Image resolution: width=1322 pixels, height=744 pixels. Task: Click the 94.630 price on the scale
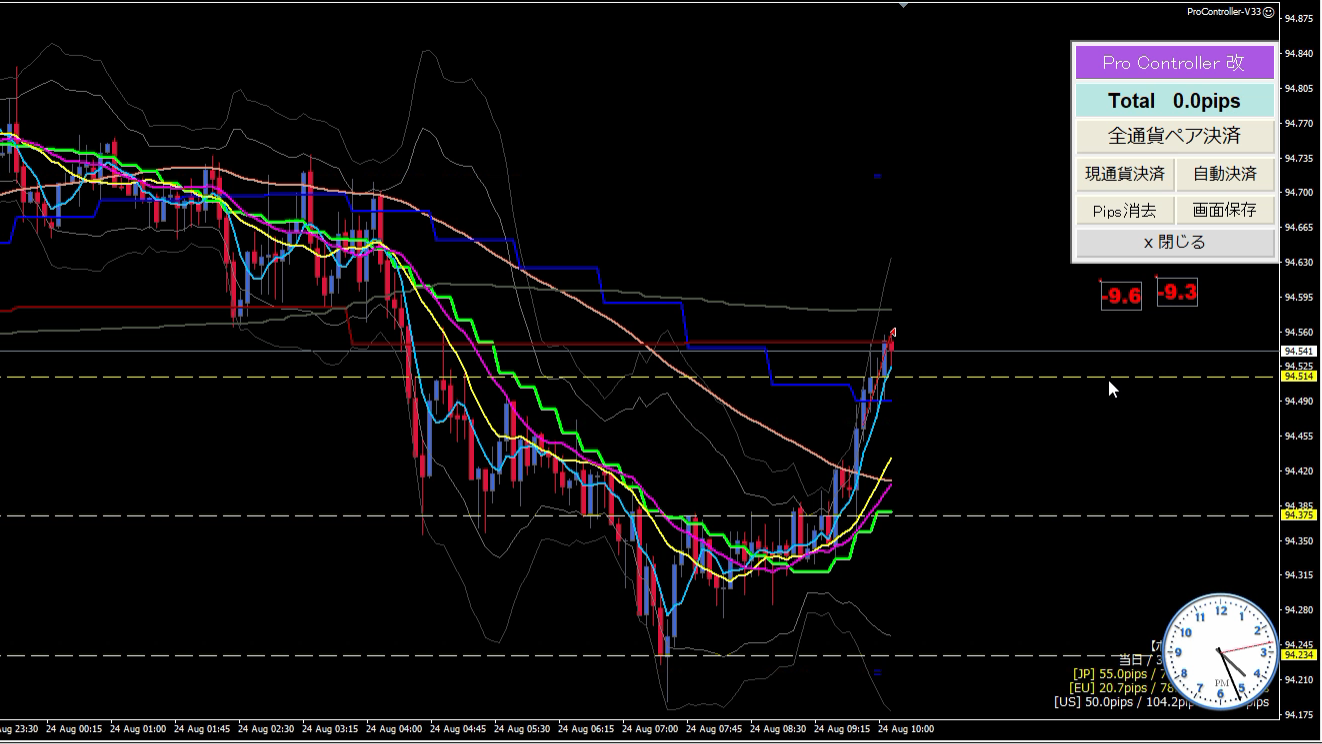pos(1299,262)
